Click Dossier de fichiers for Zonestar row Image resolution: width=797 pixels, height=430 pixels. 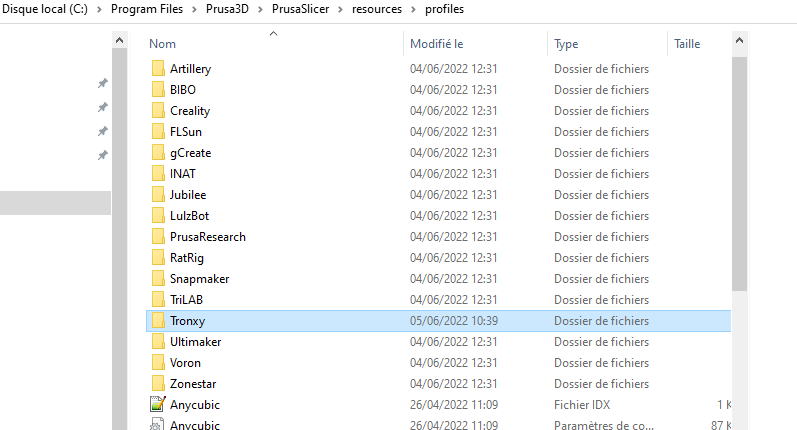[601, 384]
